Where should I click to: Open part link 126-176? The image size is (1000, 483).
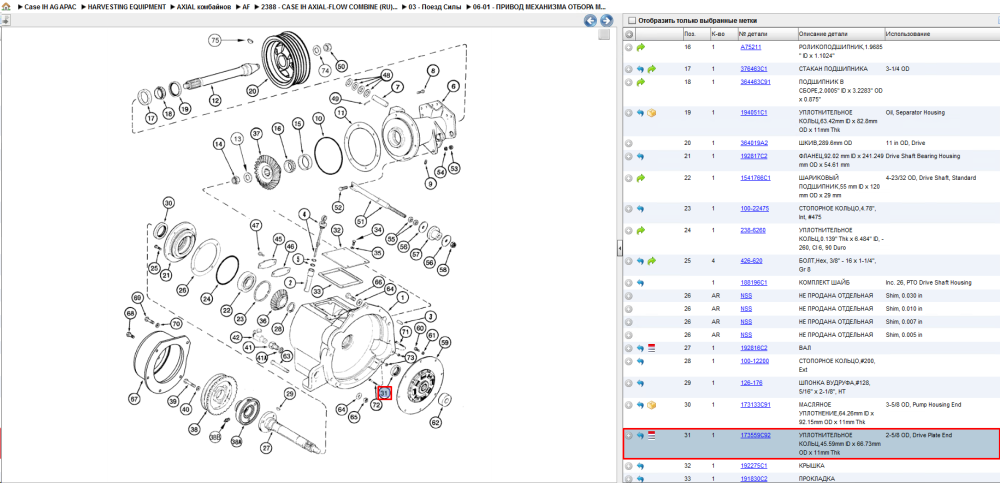[751, 383]
